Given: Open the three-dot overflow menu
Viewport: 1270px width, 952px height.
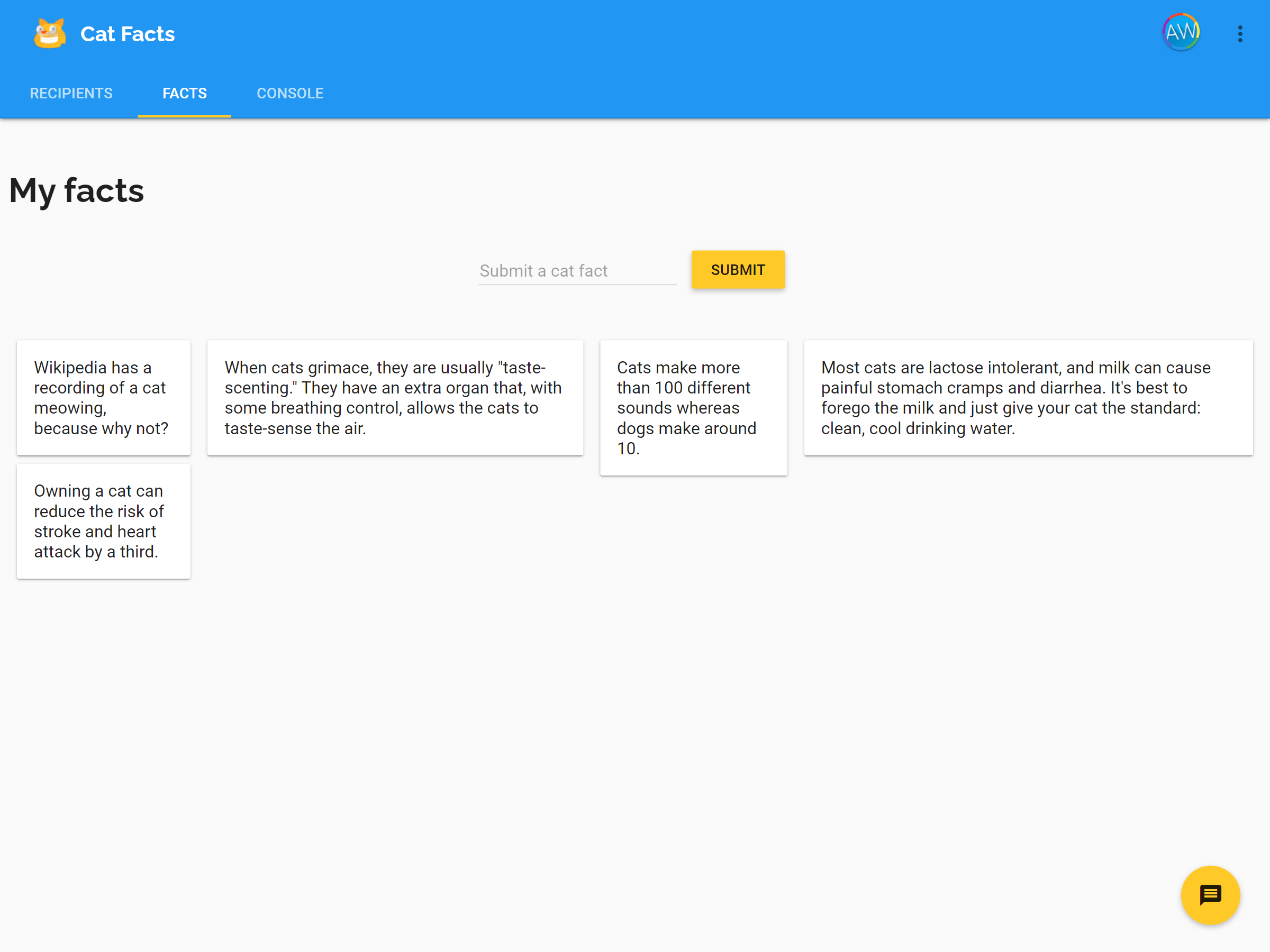Looking at the screenshot, I should click(1239, 34).
